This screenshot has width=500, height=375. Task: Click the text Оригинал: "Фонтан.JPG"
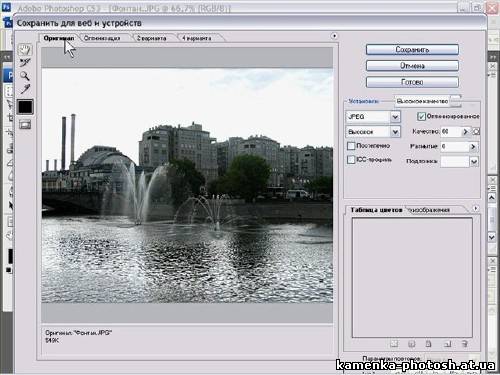pos(79,333)
